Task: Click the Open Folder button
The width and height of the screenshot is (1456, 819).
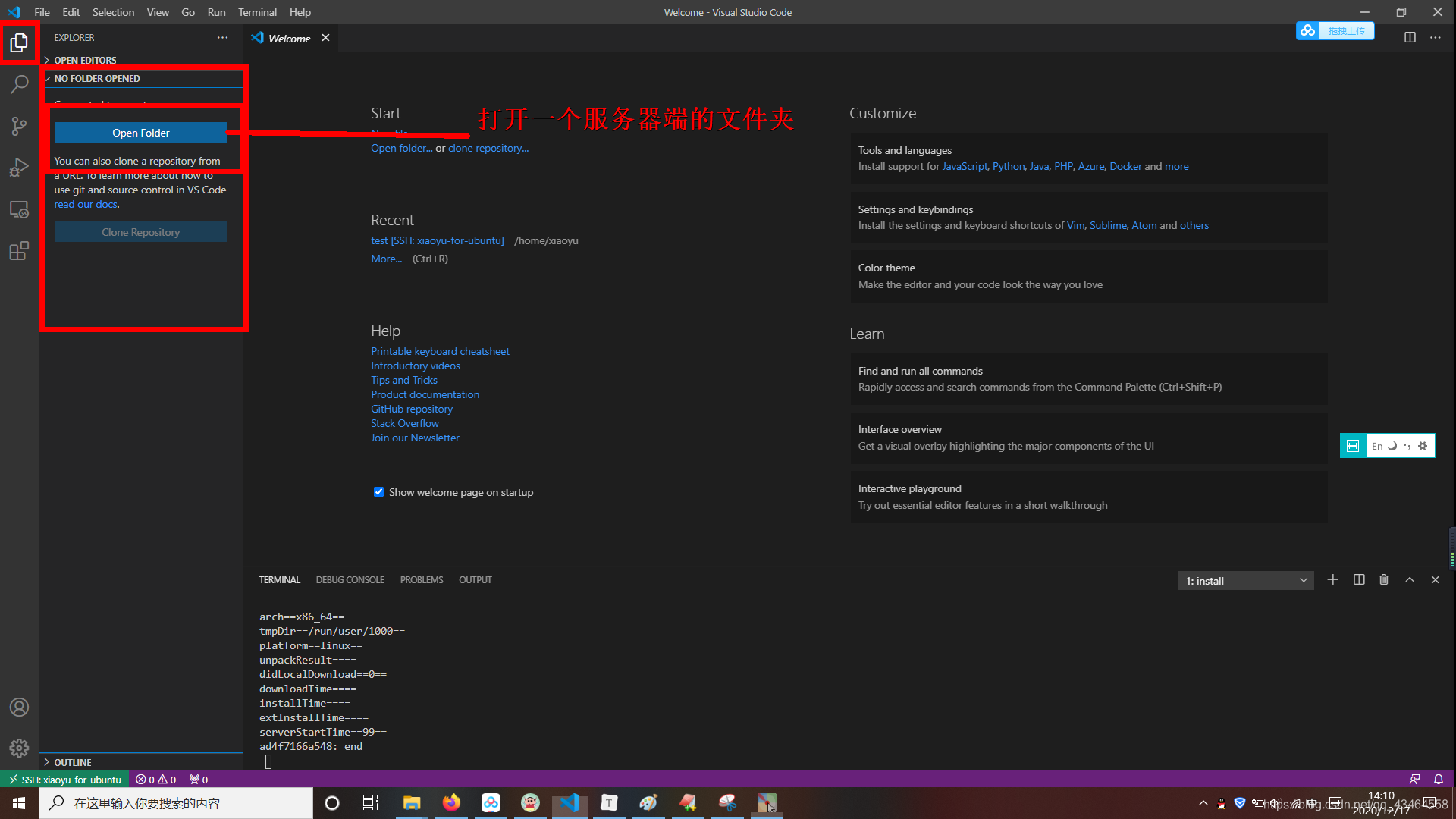Action: tap(140, 132)
